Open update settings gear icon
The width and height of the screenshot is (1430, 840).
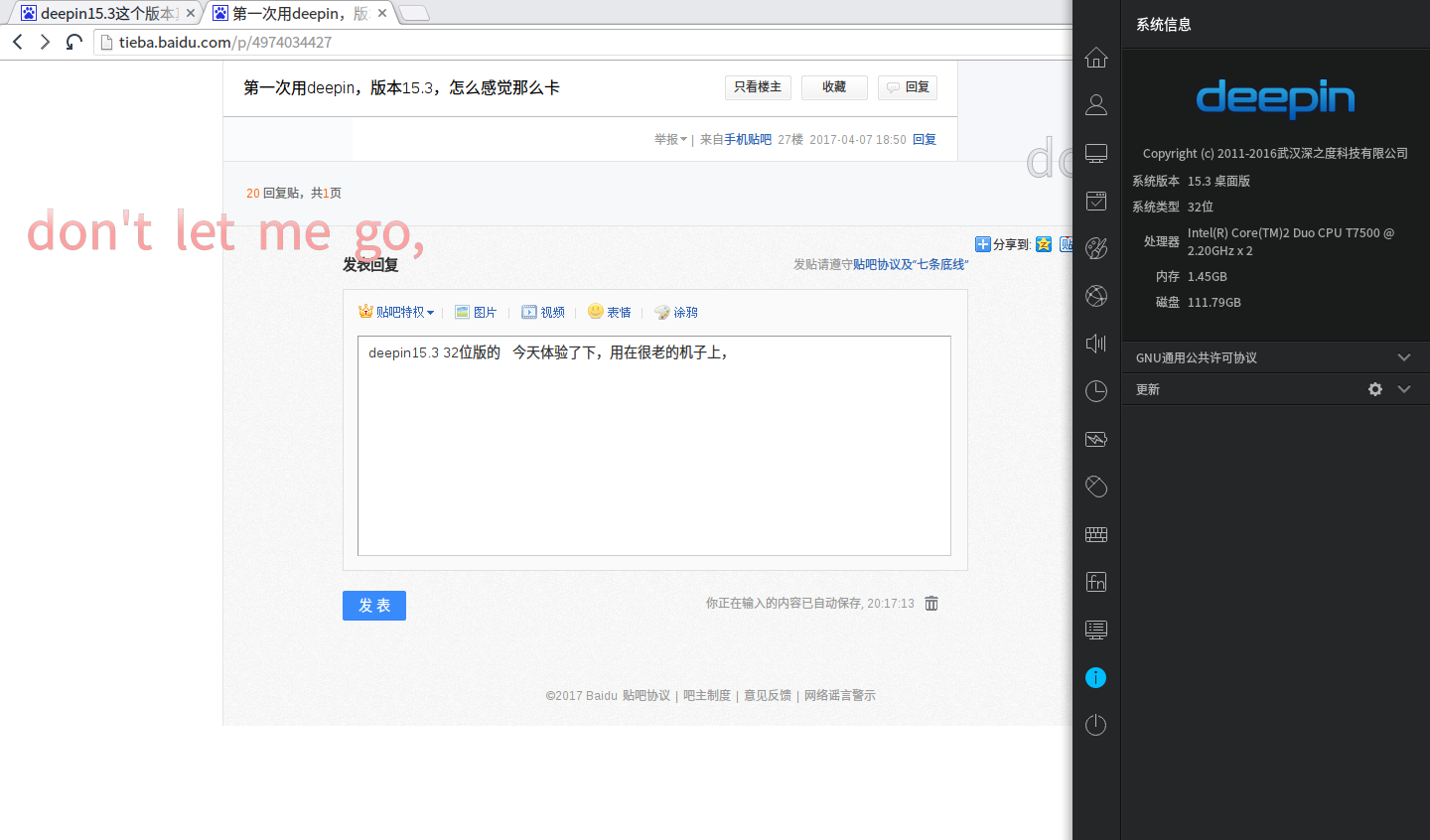pyautogui.click(x=1375, y=389)
